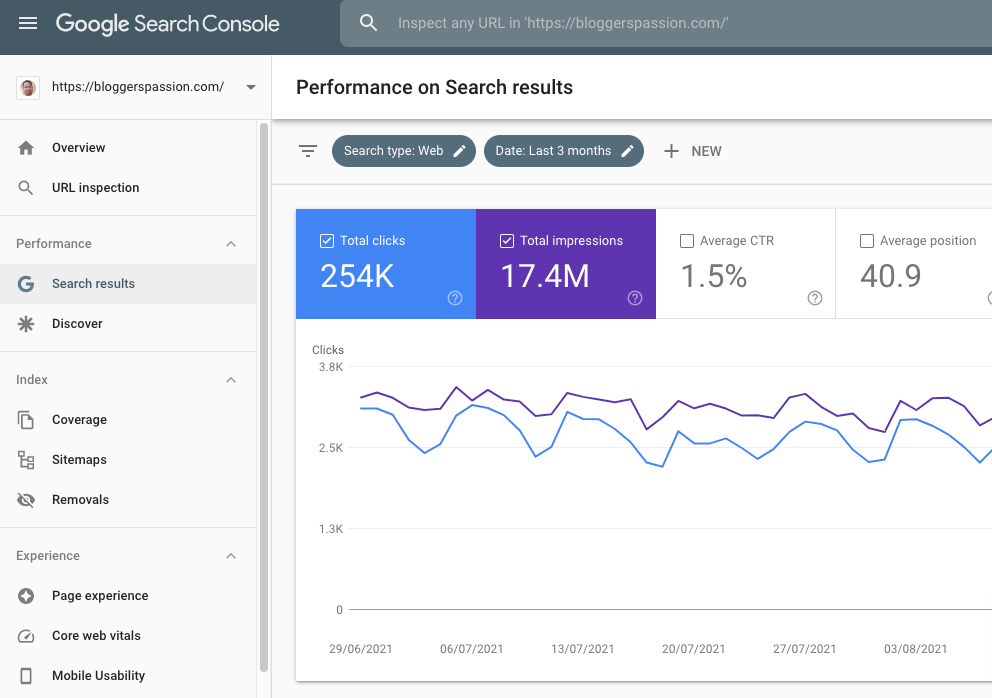
Task: Uncheck the Total impressions checkbox
Action: coord(507,241)
